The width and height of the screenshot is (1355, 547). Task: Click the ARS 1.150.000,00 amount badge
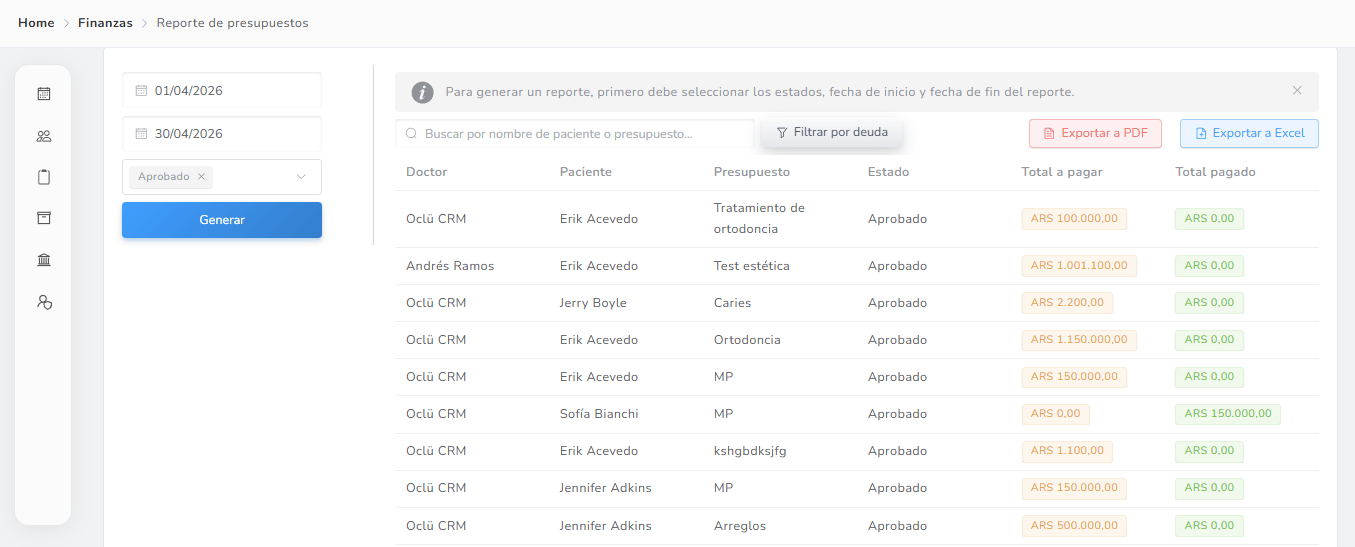click(1079, 340)
